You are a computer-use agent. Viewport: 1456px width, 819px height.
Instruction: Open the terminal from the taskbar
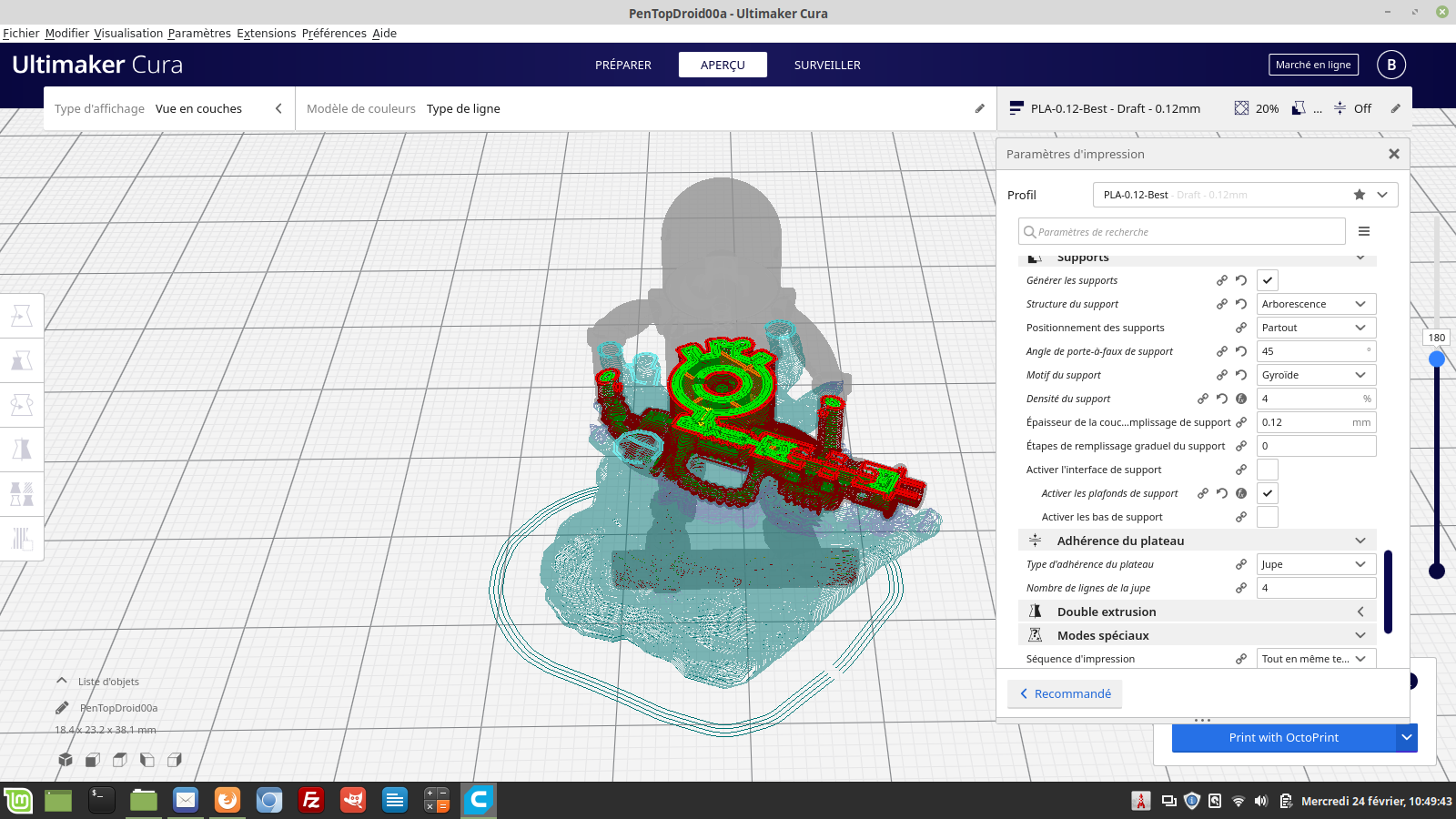101,801
